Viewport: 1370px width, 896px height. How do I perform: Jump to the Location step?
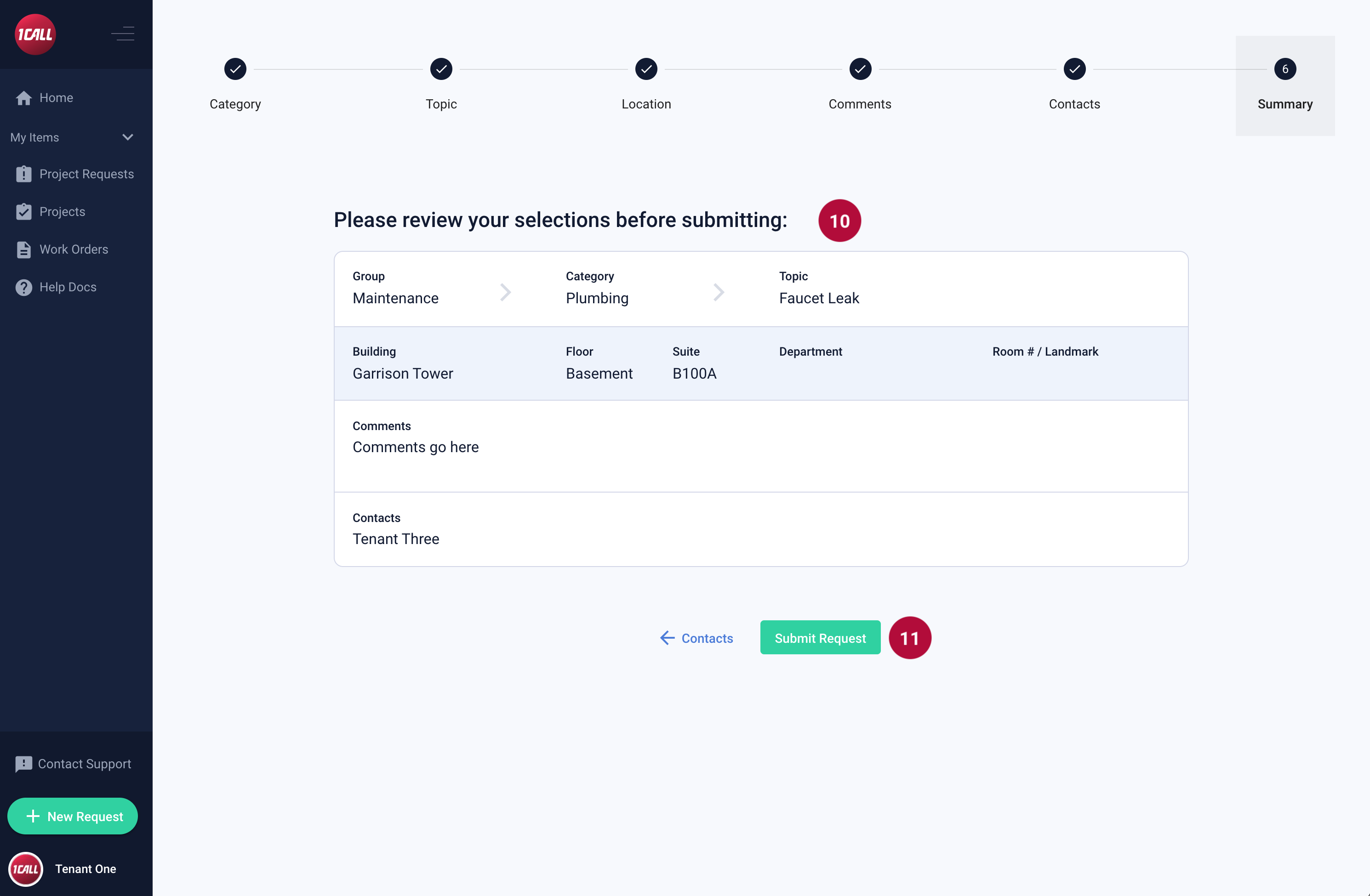pyautogui.click(x=646, y=70)
